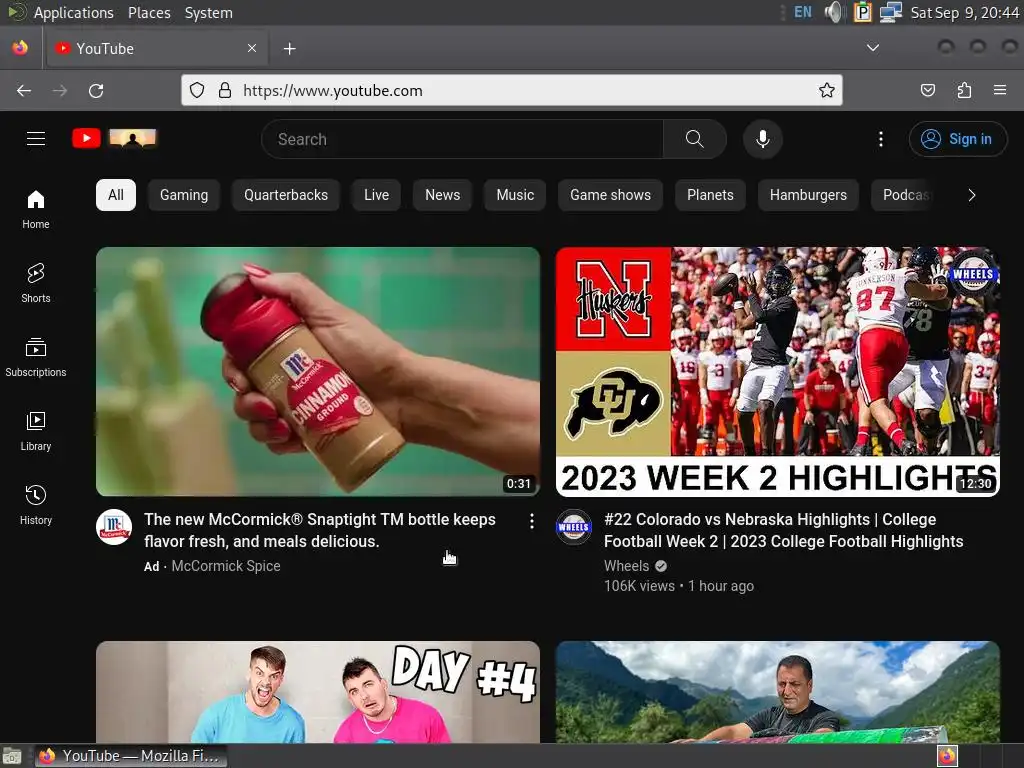Click Wheels channel avatar
Image resolution: width=1024 pixels, height=768 pixels.
pos(574,527)
